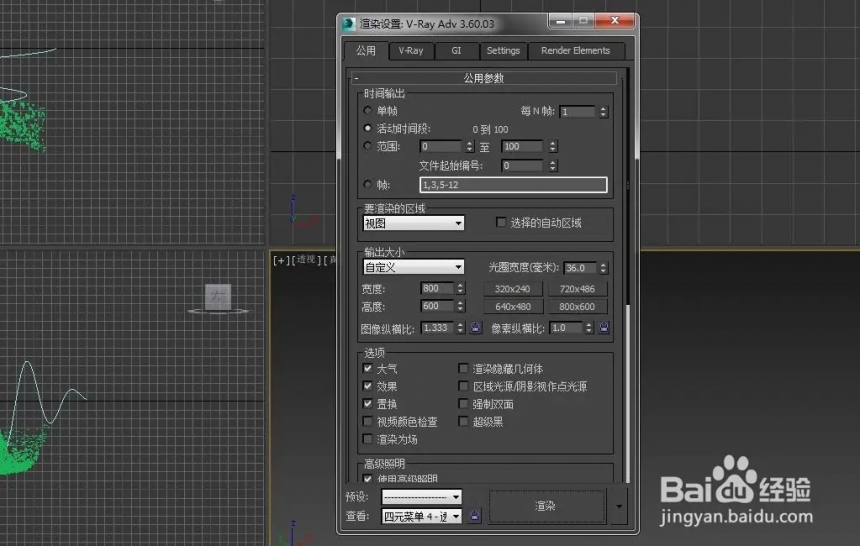Switch to the Render Elements tab
This screenshot has height=546, width=860.
click(x=575, y=50)
